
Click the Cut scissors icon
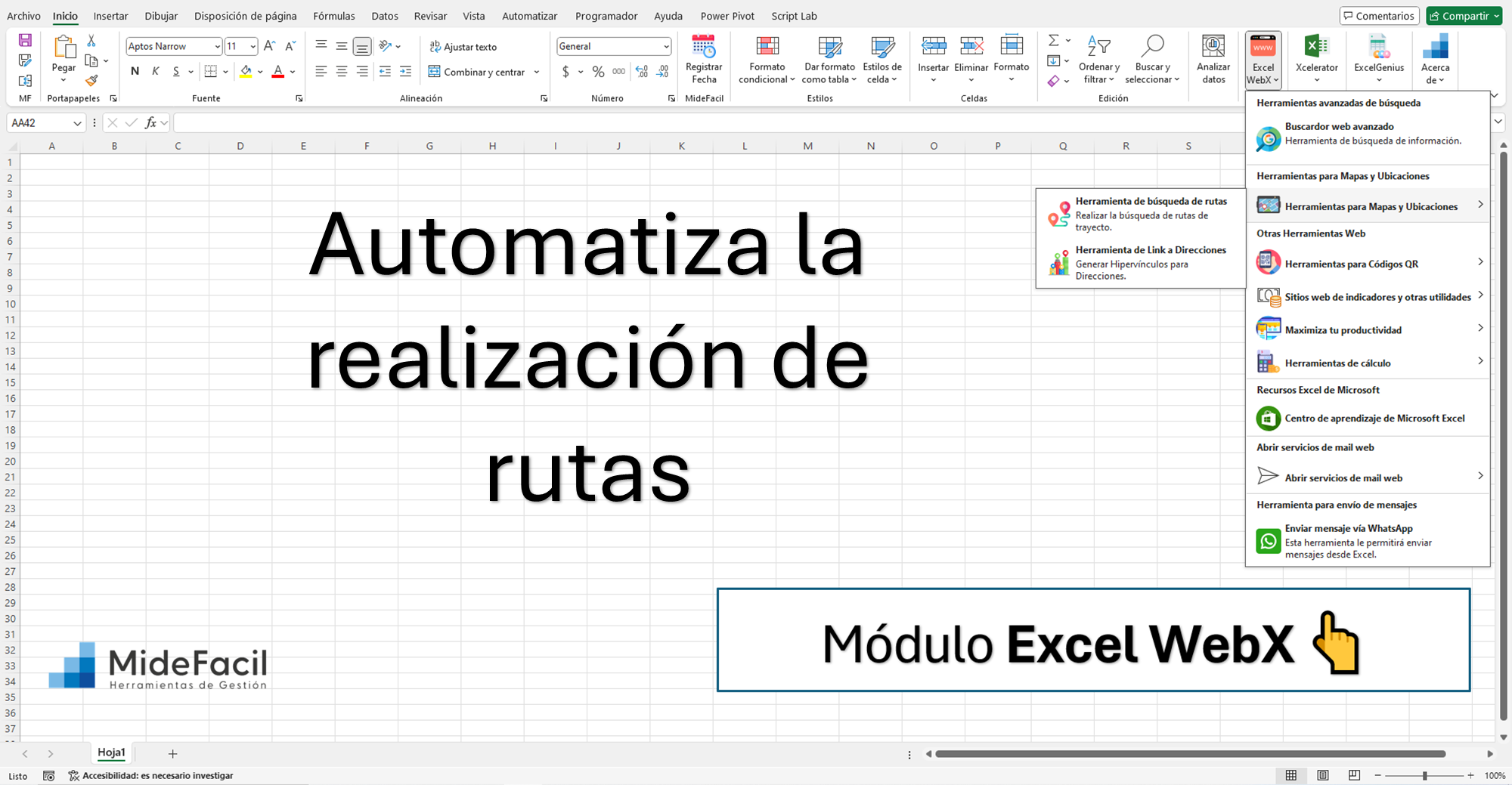click(x=91, y=40)
